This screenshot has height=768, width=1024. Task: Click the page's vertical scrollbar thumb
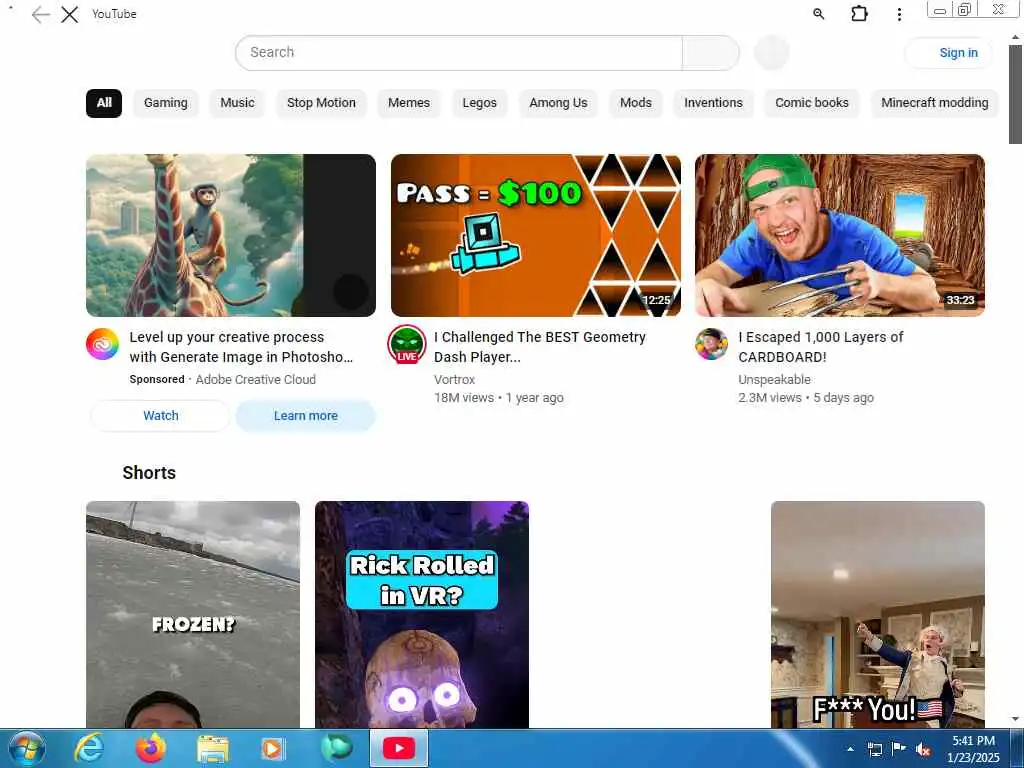1015,95
